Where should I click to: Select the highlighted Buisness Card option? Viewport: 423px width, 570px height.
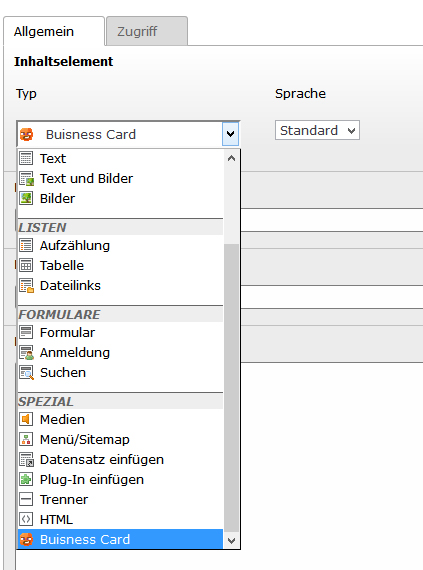coord(120,539)
